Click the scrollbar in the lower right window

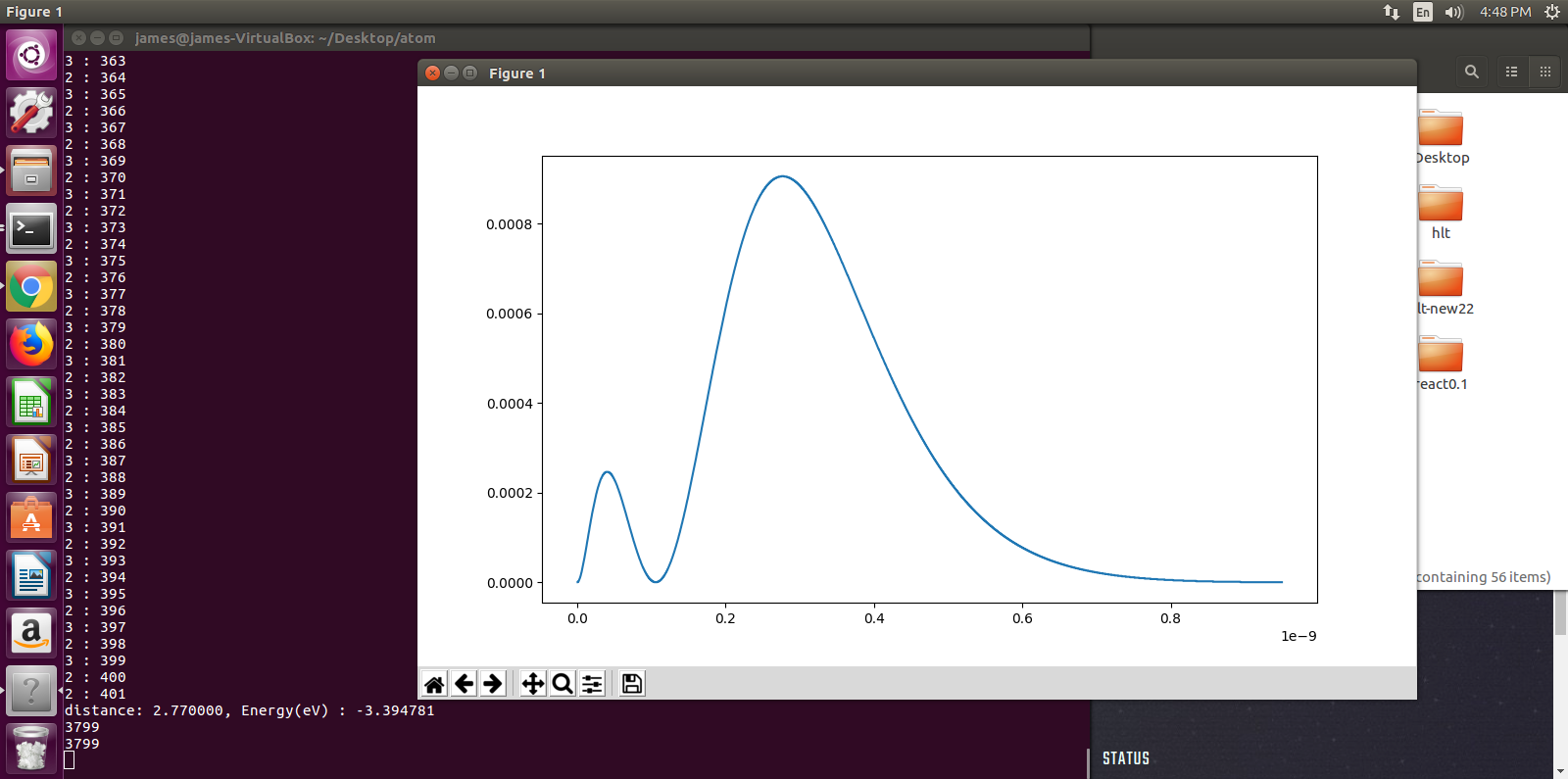pos(1560,613)
